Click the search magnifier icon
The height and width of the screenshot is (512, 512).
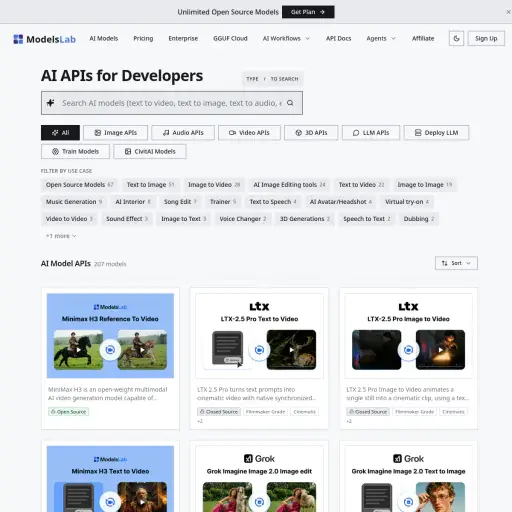(290, 103)
